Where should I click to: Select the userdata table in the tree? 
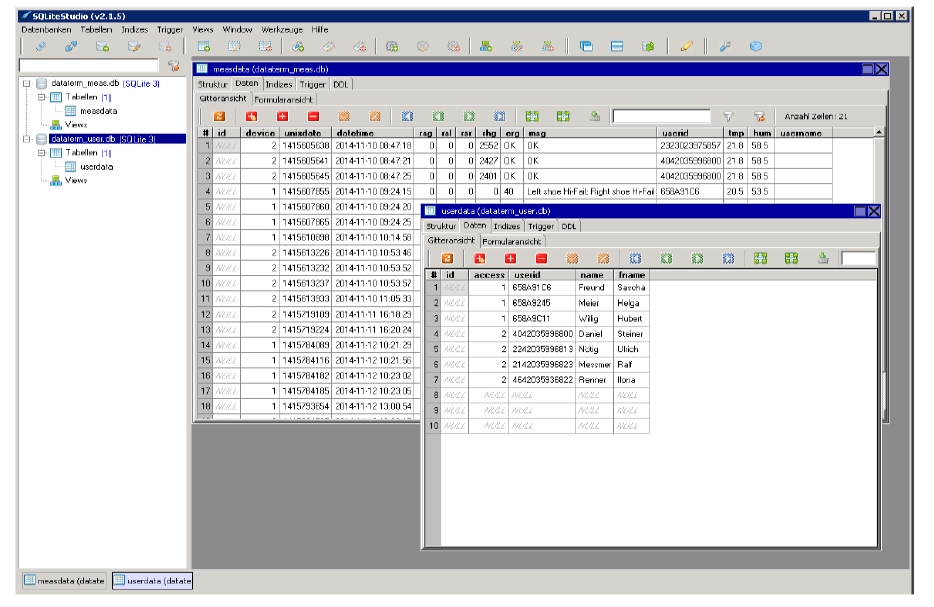pyautogui.click(x=96, y=167)
